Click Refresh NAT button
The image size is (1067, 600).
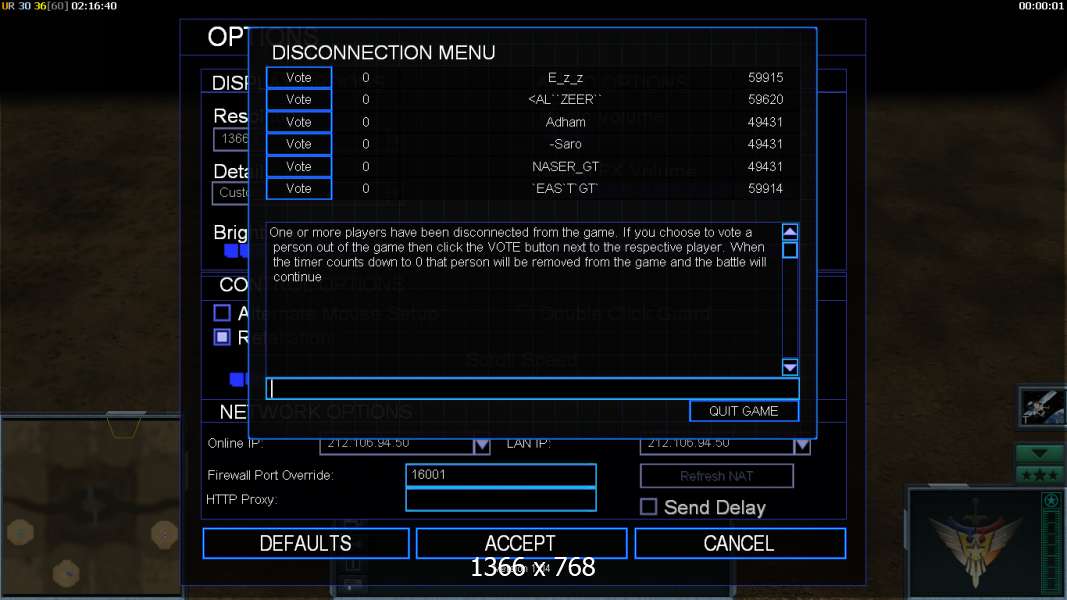point(717,476)
